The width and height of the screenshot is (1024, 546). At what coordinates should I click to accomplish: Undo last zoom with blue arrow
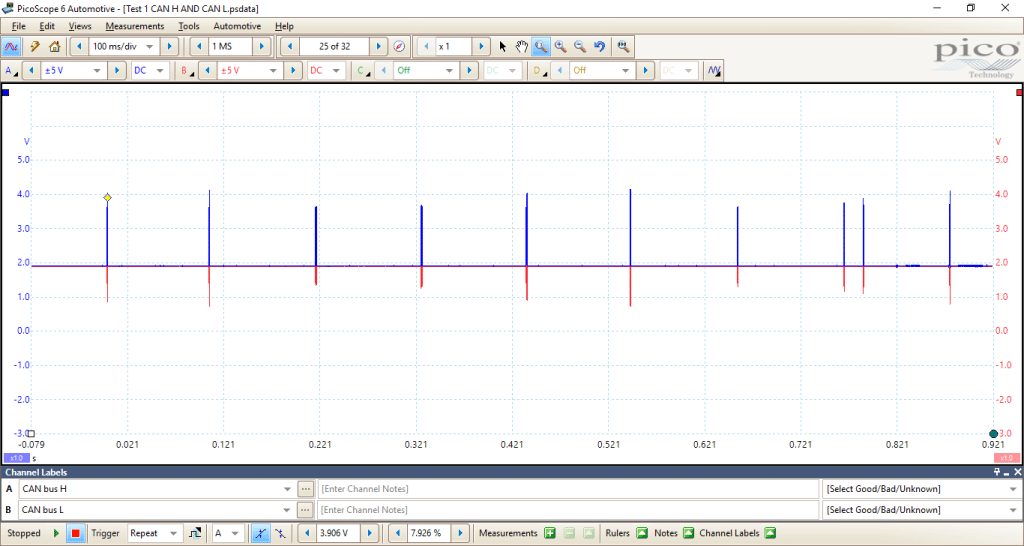pos(600,47)
